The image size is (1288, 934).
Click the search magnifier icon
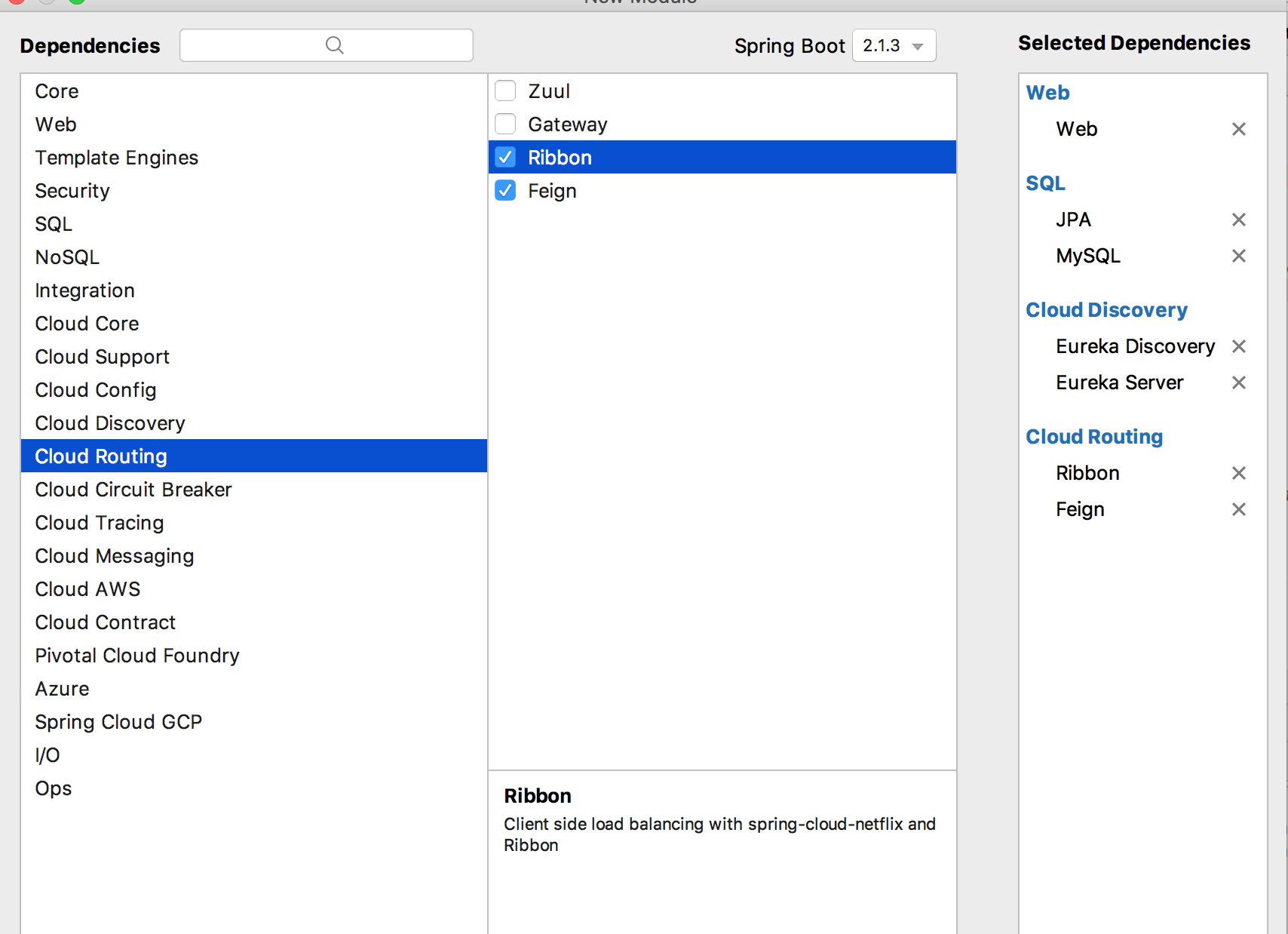pyautogui.click(x=335, y=45)
